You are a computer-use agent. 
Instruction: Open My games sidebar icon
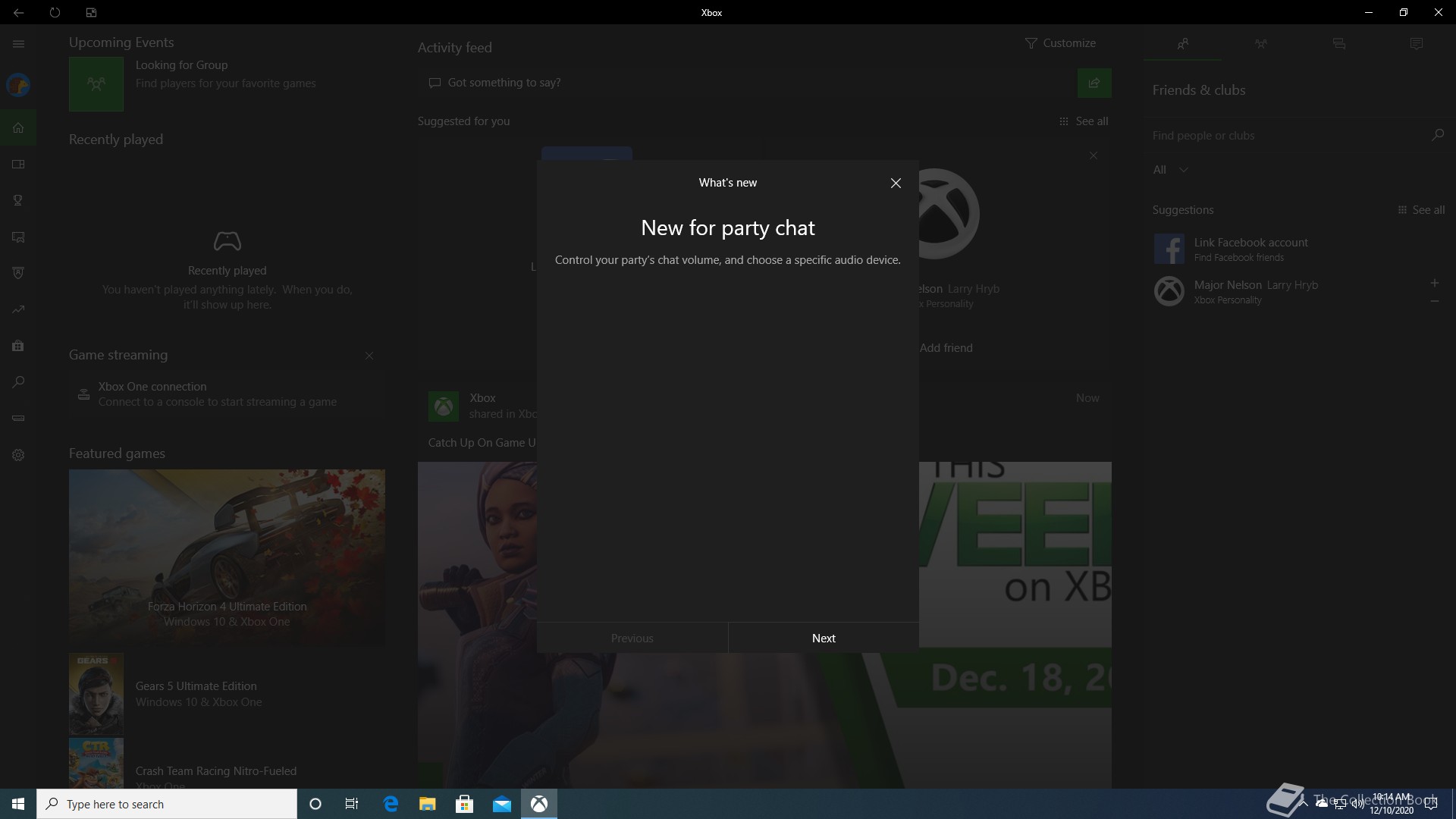(x=18, y=164)
